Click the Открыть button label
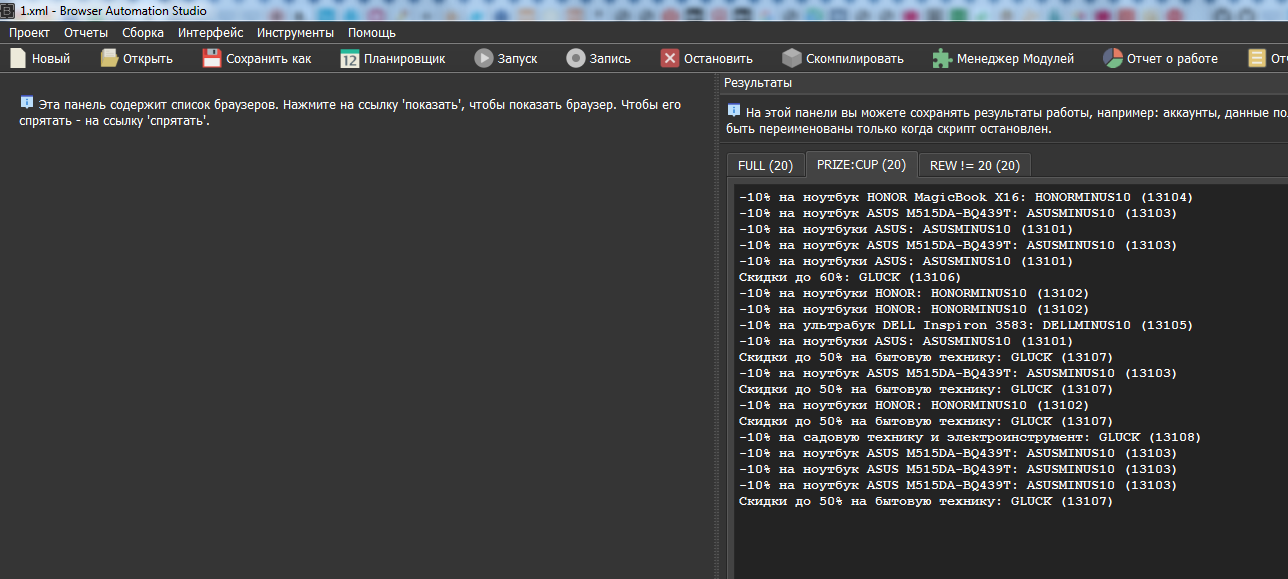The image size is (1288, 579). (x=148, y=58)
